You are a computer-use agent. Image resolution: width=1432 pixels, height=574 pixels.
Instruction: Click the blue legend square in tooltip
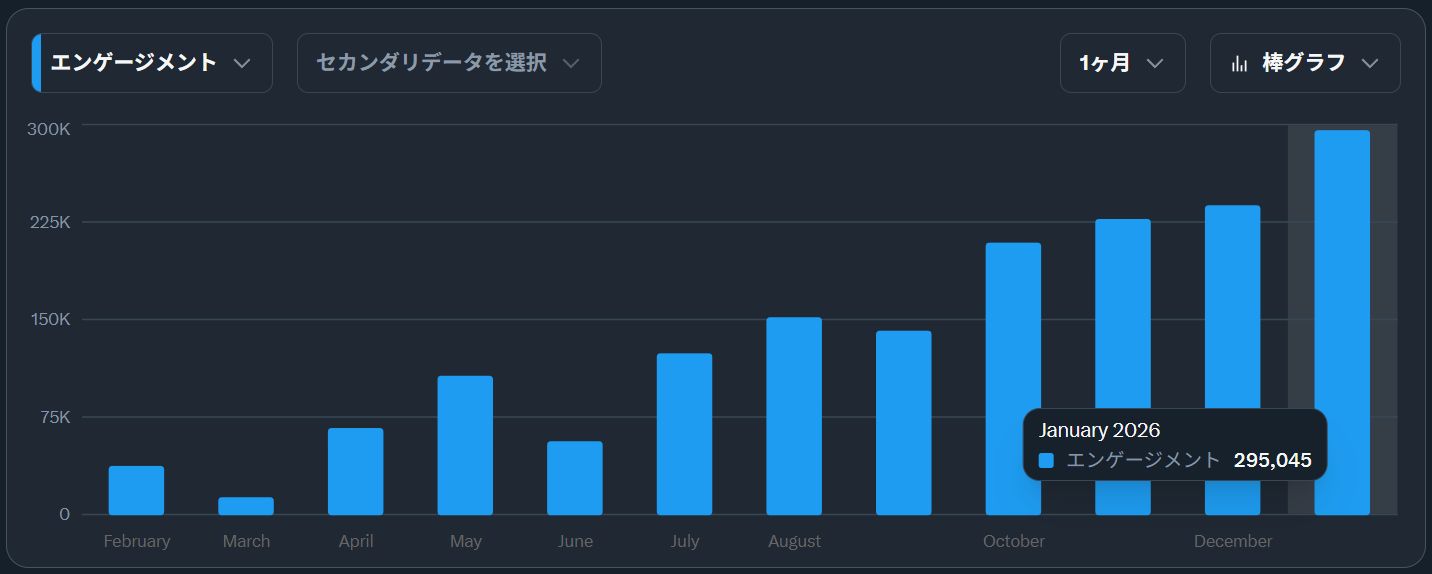1046,461
